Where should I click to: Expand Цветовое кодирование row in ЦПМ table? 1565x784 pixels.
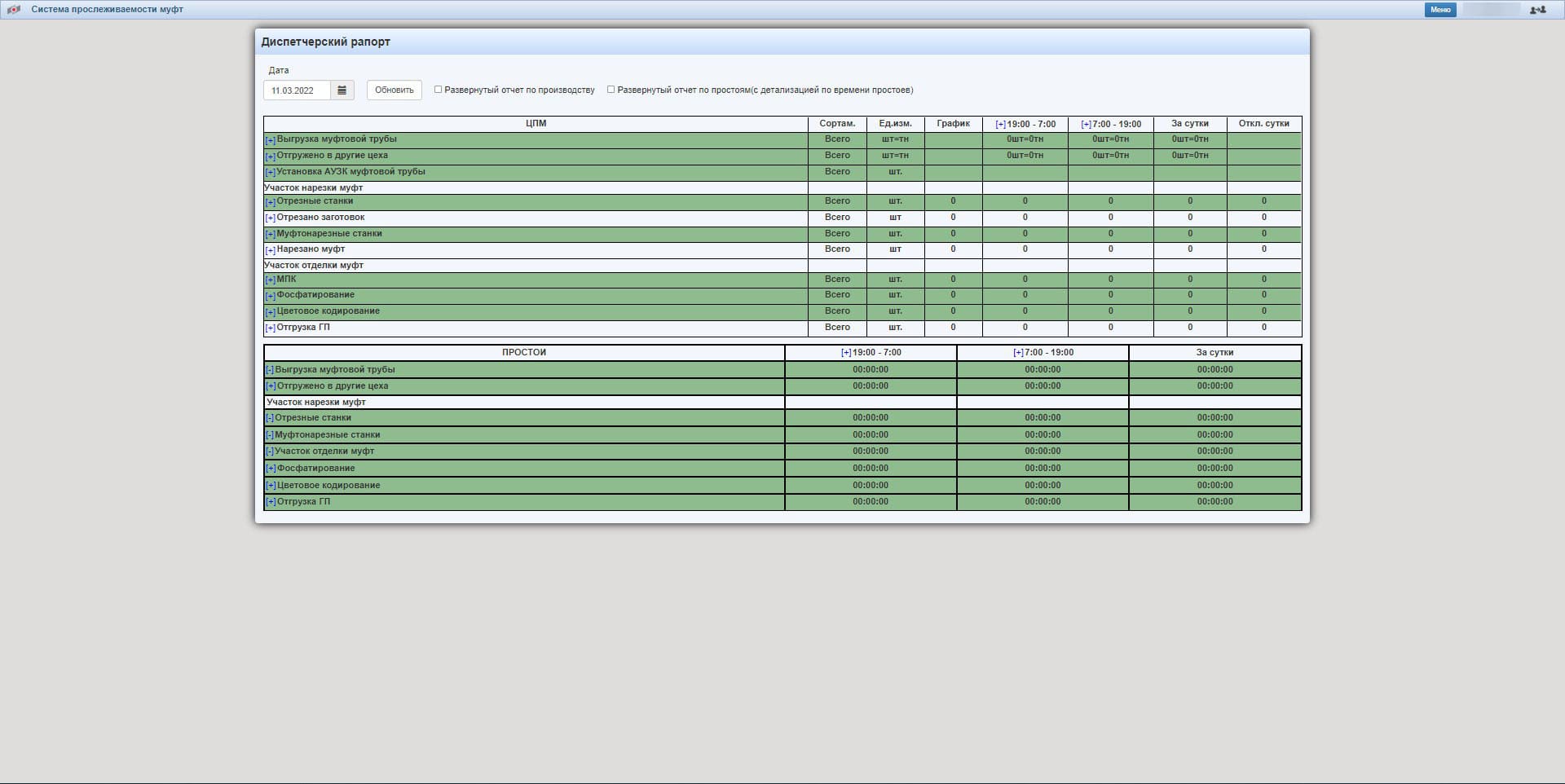click(271, 312)
